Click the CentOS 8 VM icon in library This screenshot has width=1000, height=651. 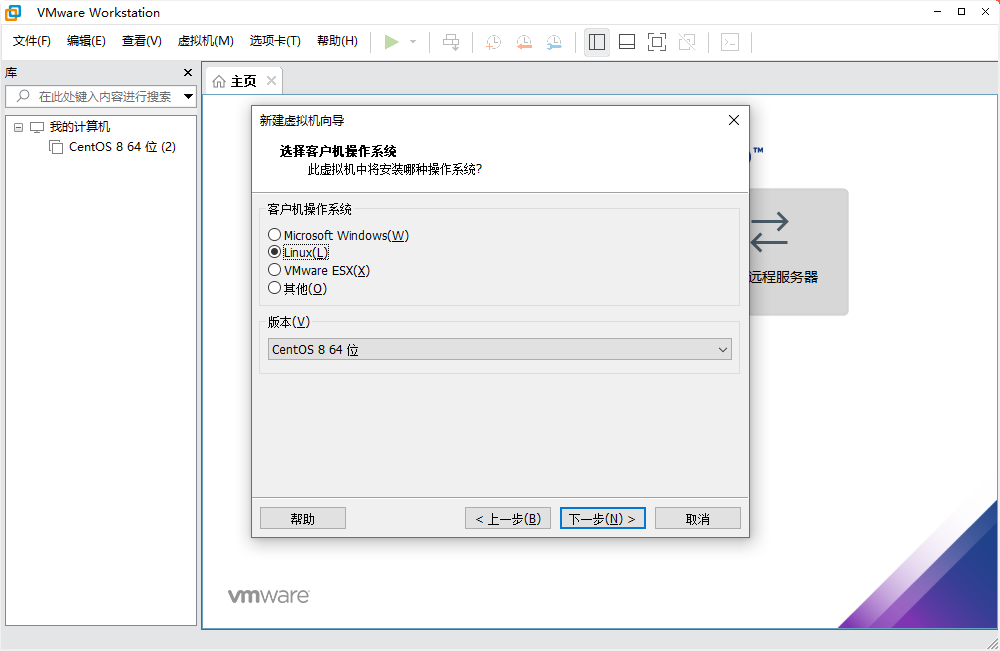tap(56, 147)
